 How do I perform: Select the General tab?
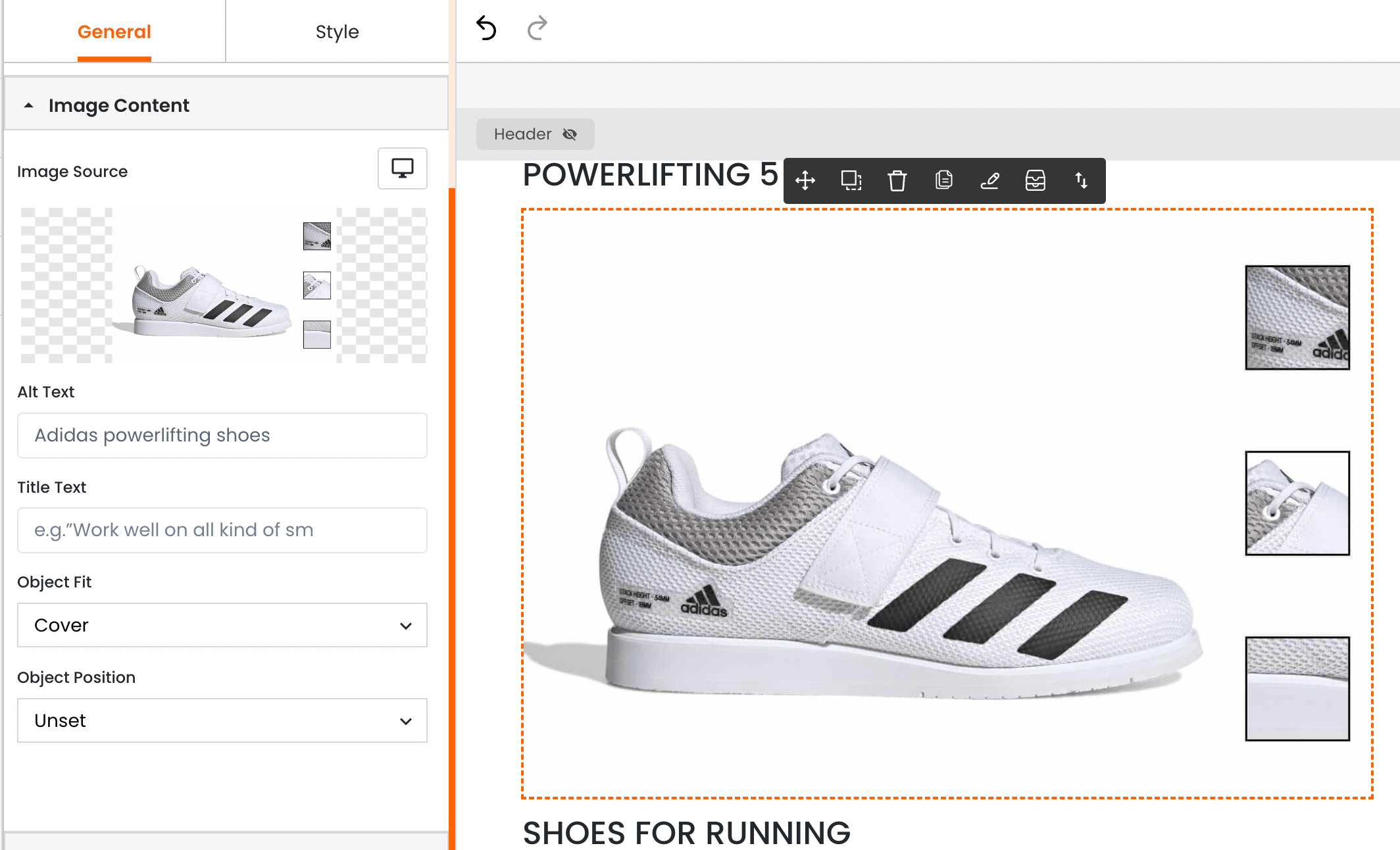[114, 32]
